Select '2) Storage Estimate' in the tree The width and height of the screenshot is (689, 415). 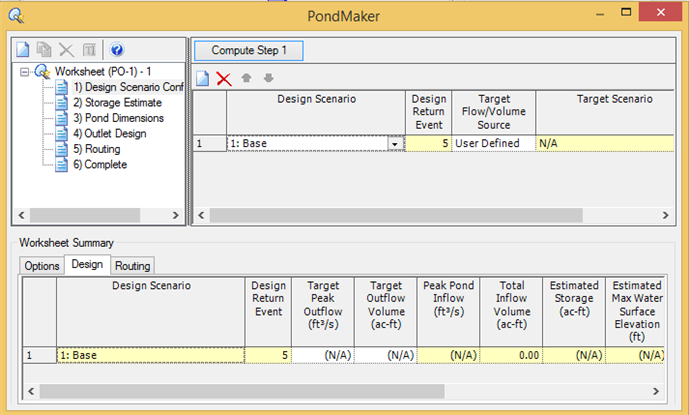pos(117,102)
